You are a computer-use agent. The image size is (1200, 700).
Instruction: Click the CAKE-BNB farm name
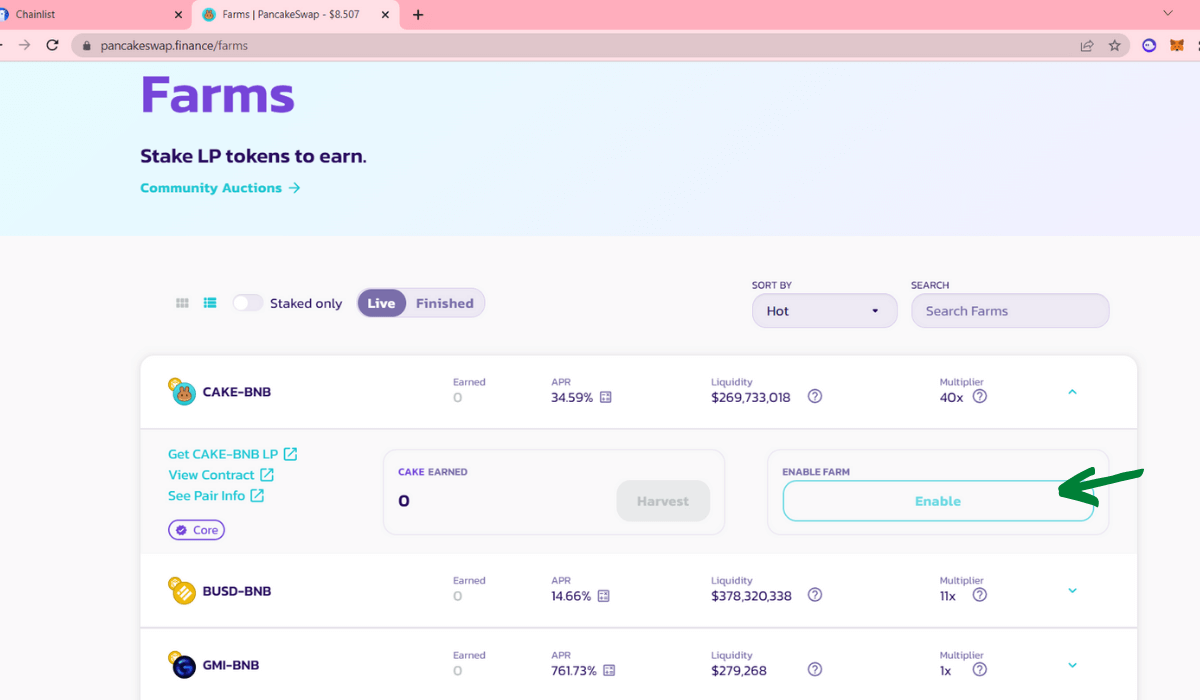(x=237, y=392)
